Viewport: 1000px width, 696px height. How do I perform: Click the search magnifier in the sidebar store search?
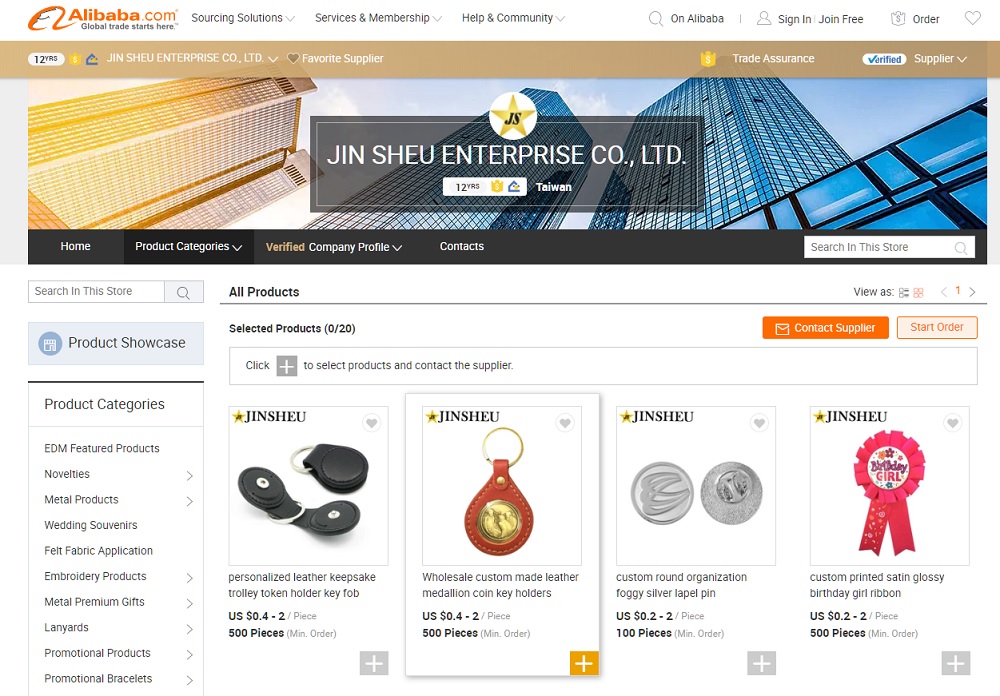183,292
